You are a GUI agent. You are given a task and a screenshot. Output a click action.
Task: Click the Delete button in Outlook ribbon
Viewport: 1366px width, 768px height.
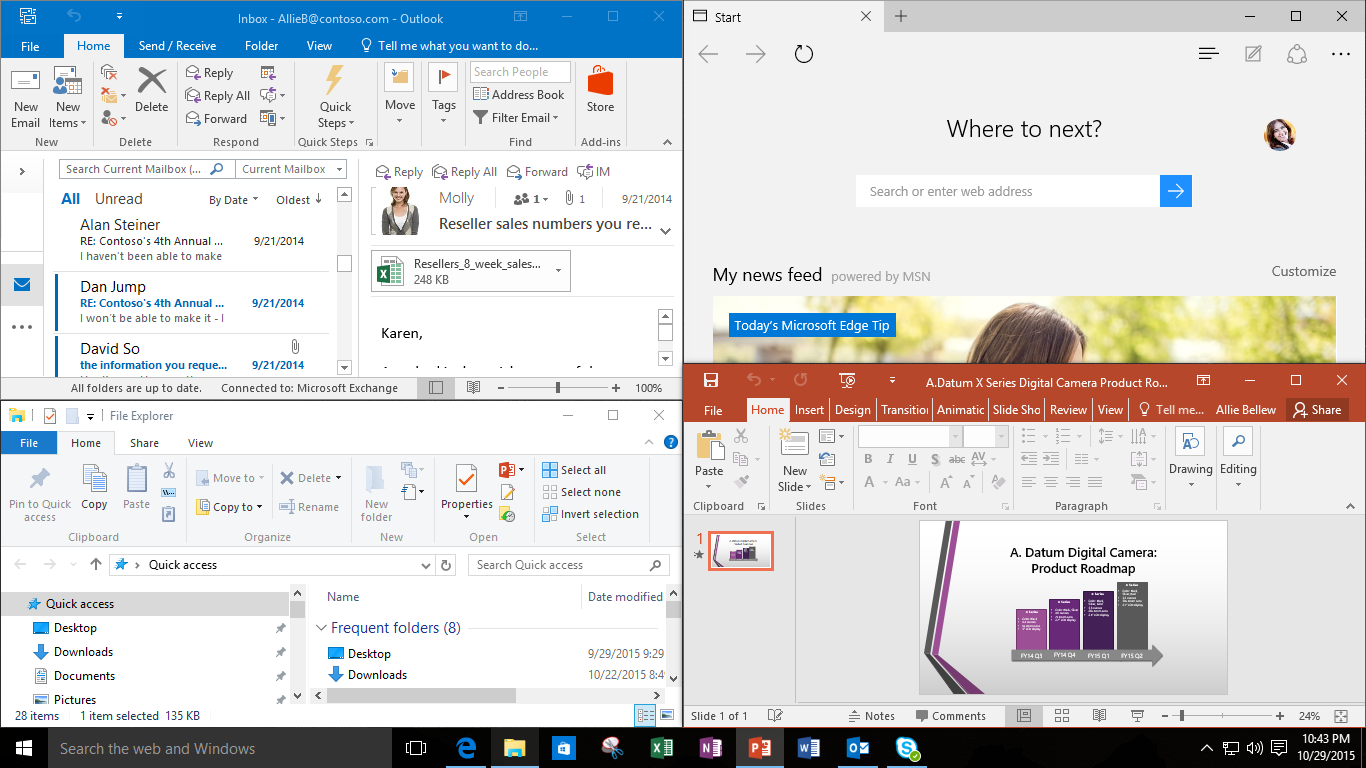click(151, 89)
